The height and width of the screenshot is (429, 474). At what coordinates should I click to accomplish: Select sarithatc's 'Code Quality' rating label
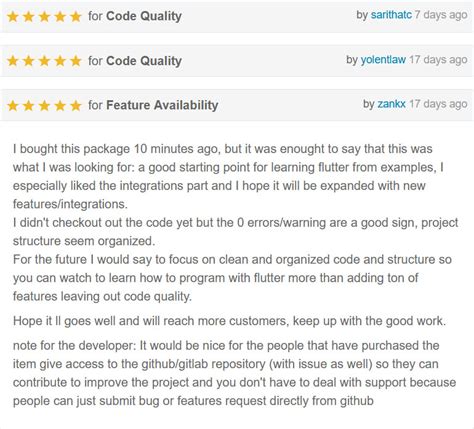pyautogui.click(x=144, y=16)
